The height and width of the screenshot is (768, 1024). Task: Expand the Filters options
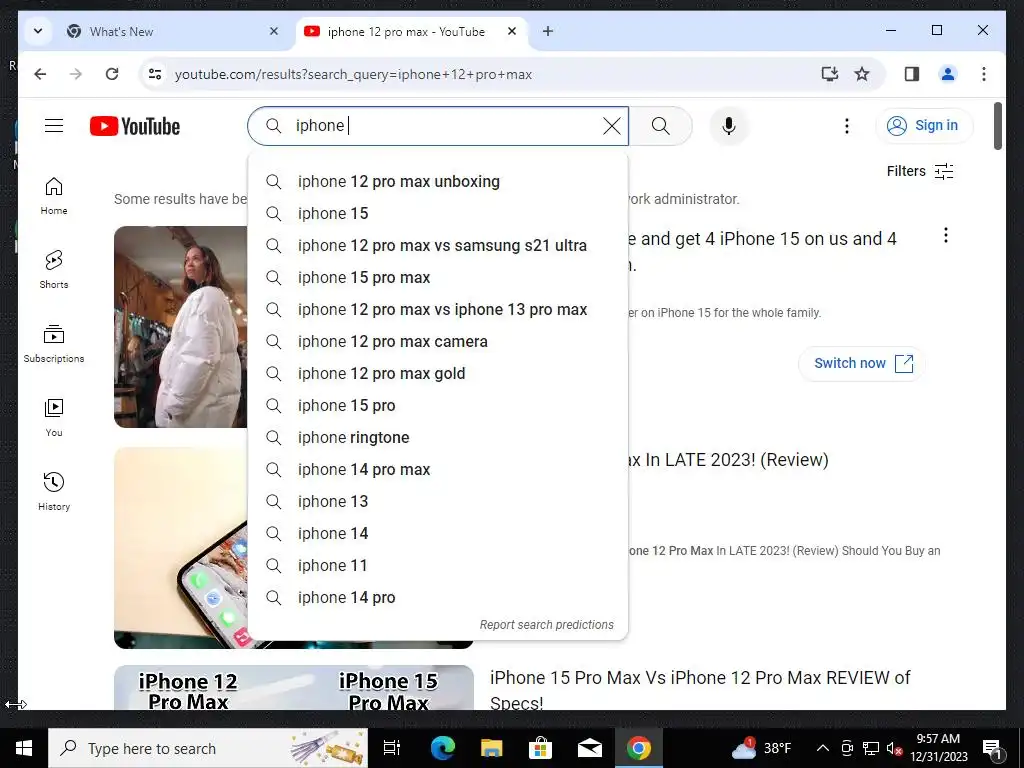tap(920, 171)
